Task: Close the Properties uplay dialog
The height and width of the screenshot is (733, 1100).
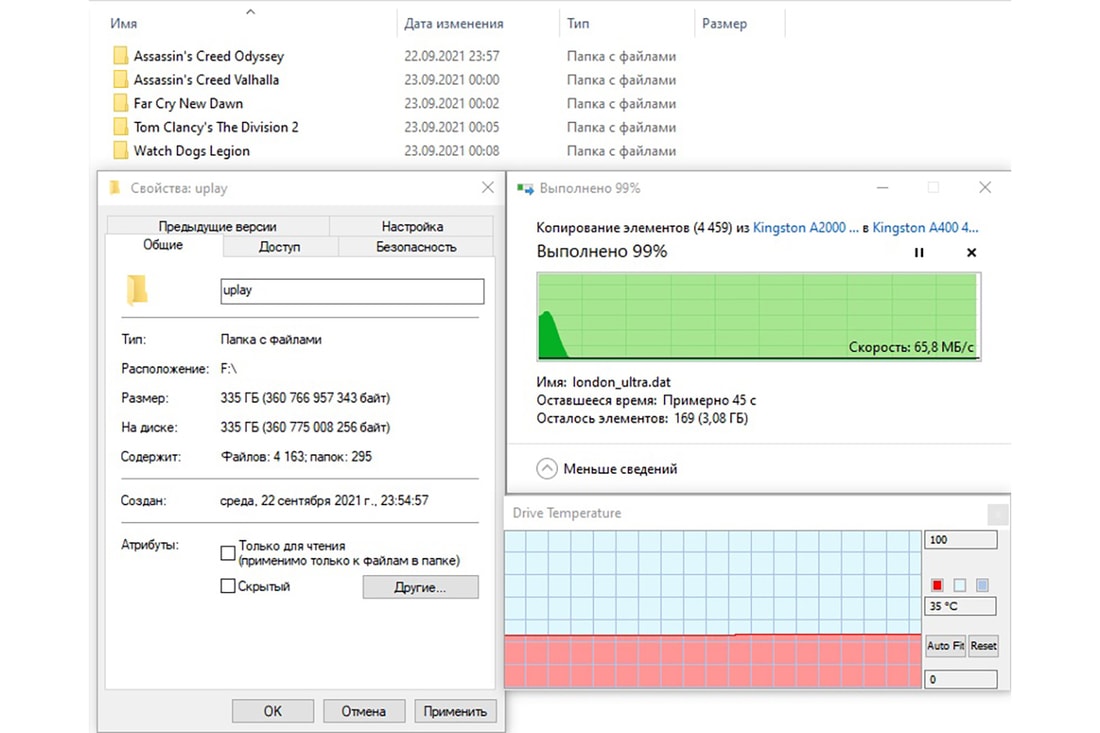Action: pos(488,187)
